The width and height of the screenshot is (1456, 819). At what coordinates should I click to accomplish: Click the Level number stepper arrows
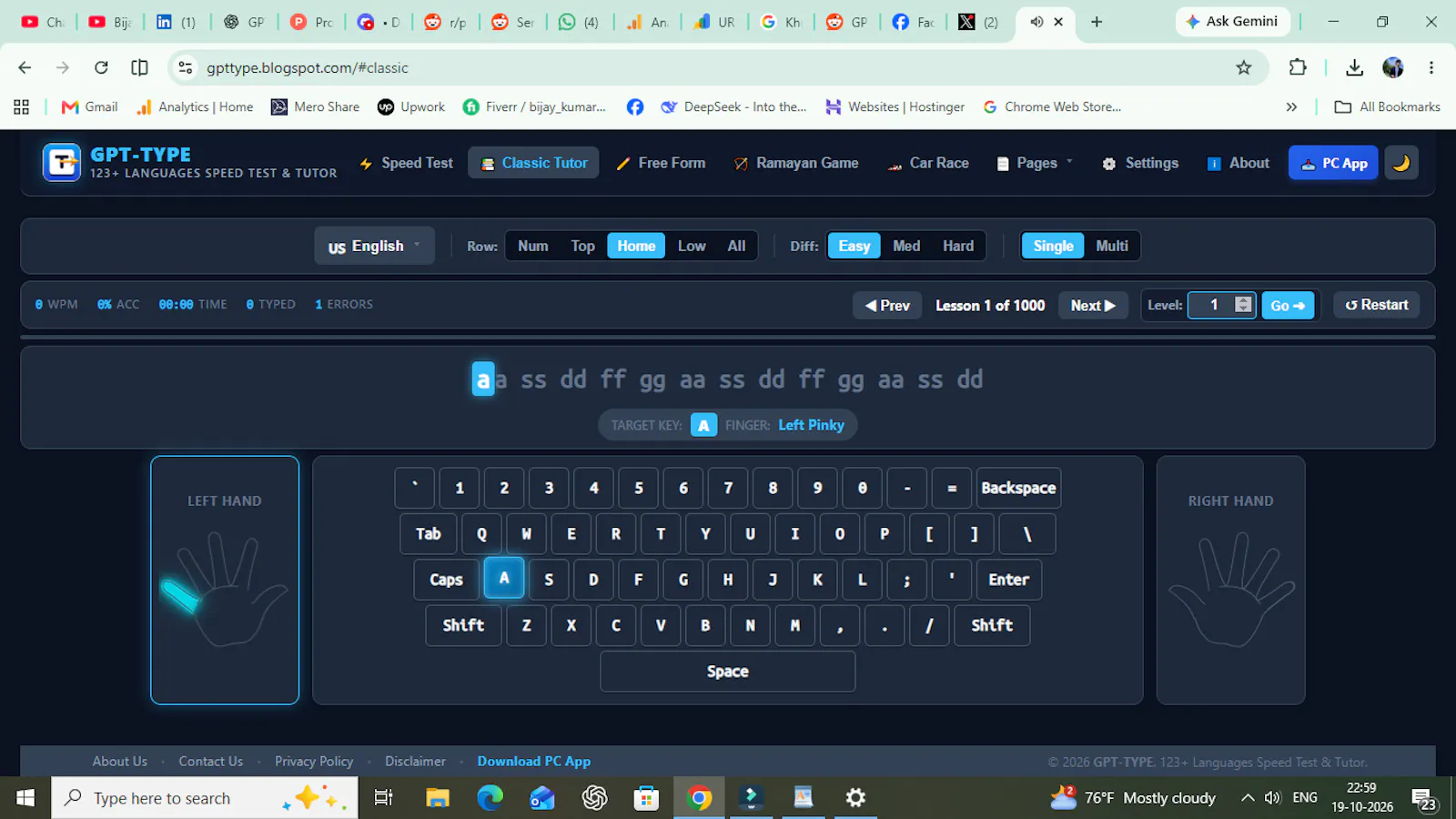[x=1243, y=305]
